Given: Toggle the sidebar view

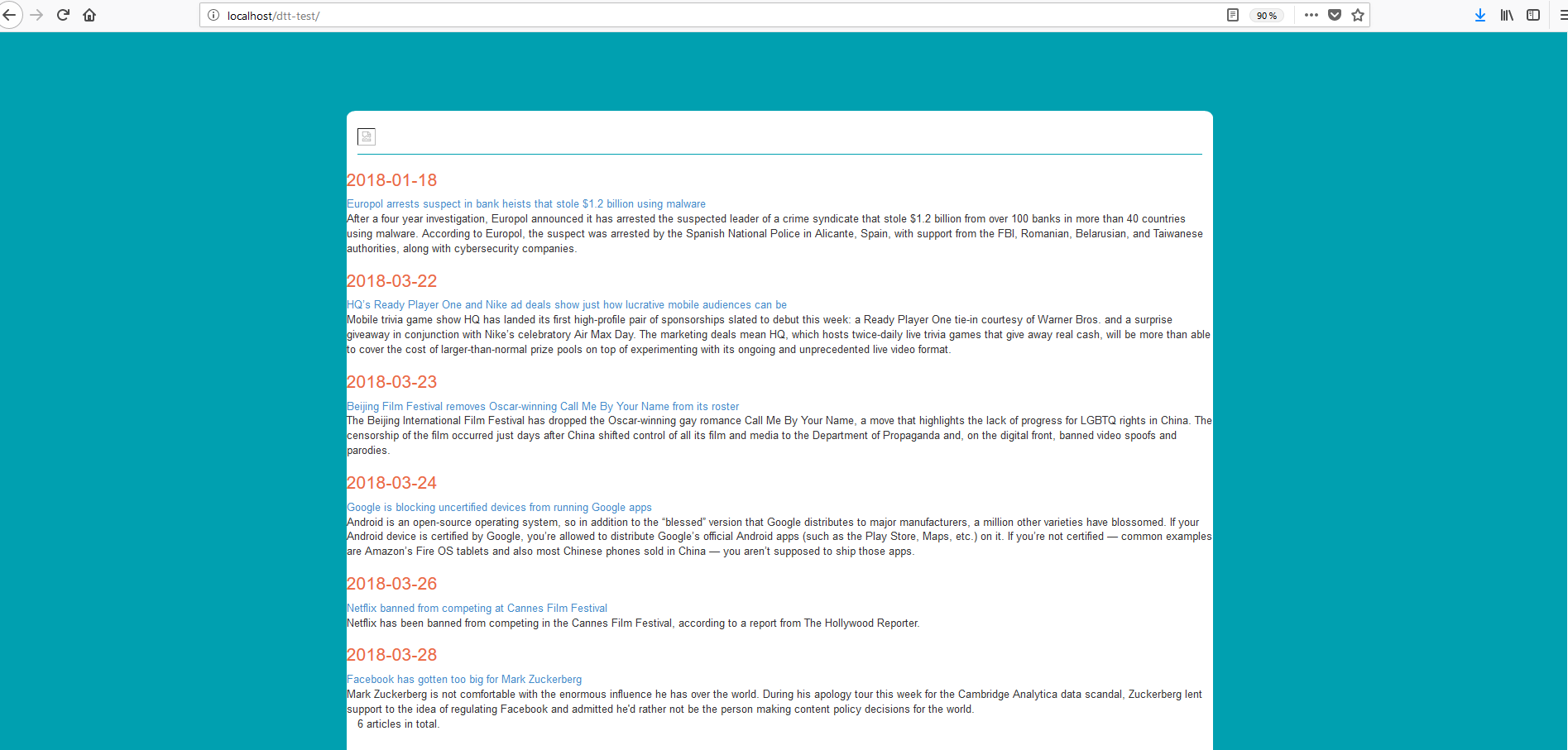Looking at the screenshot, I should [x=1533, y=15].
